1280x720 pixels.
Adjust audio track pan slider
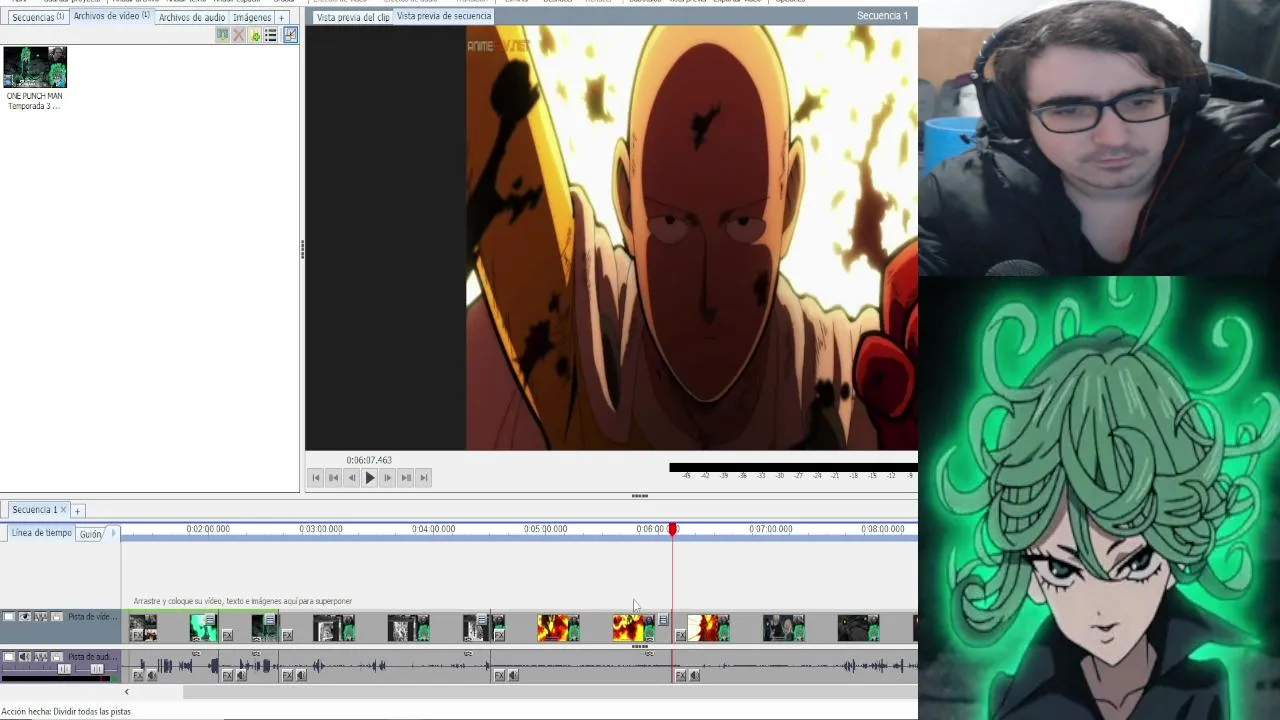pos(97,668)
